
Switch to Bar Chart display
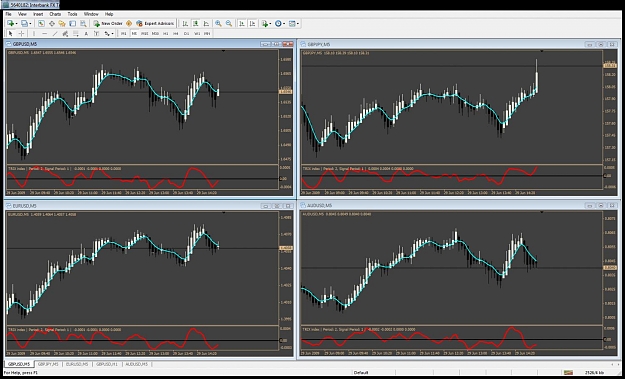(185, 24)
